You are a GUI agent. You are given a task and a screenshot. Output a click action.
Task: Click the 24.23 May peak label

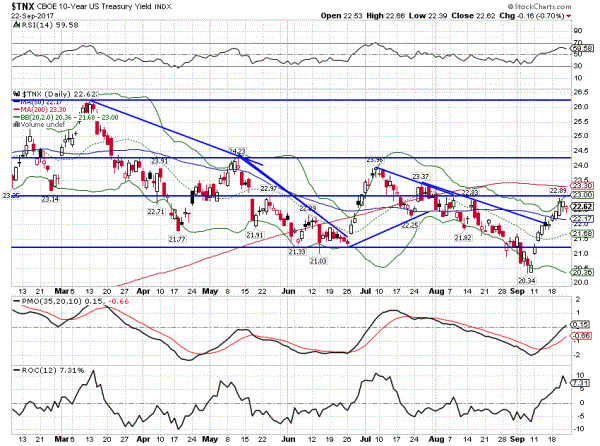point(237,151)
